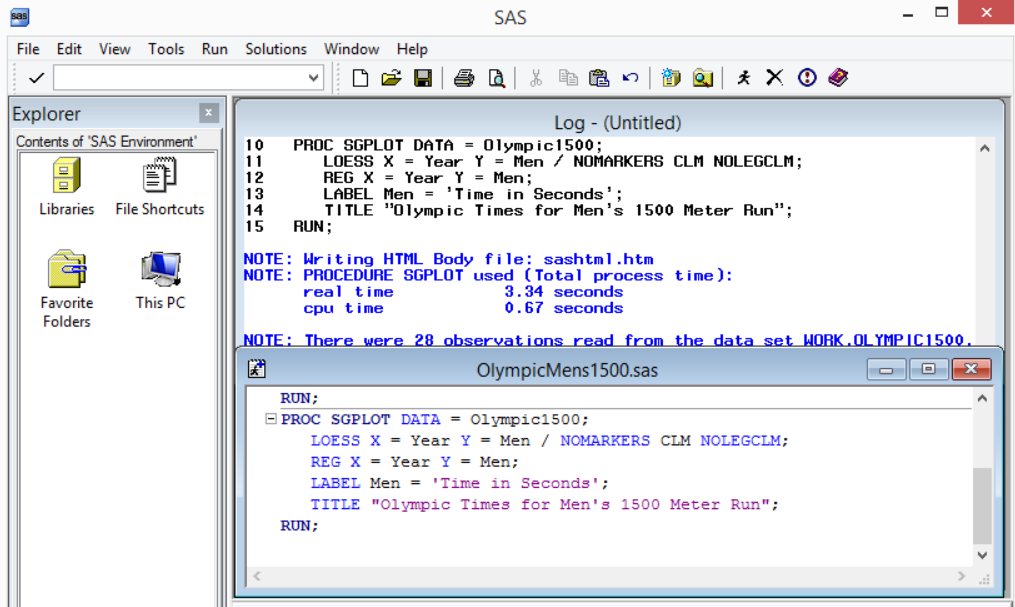Click 'real time 3.34 seconds' in log
The image size is (1015, 607).
[463, 292]
